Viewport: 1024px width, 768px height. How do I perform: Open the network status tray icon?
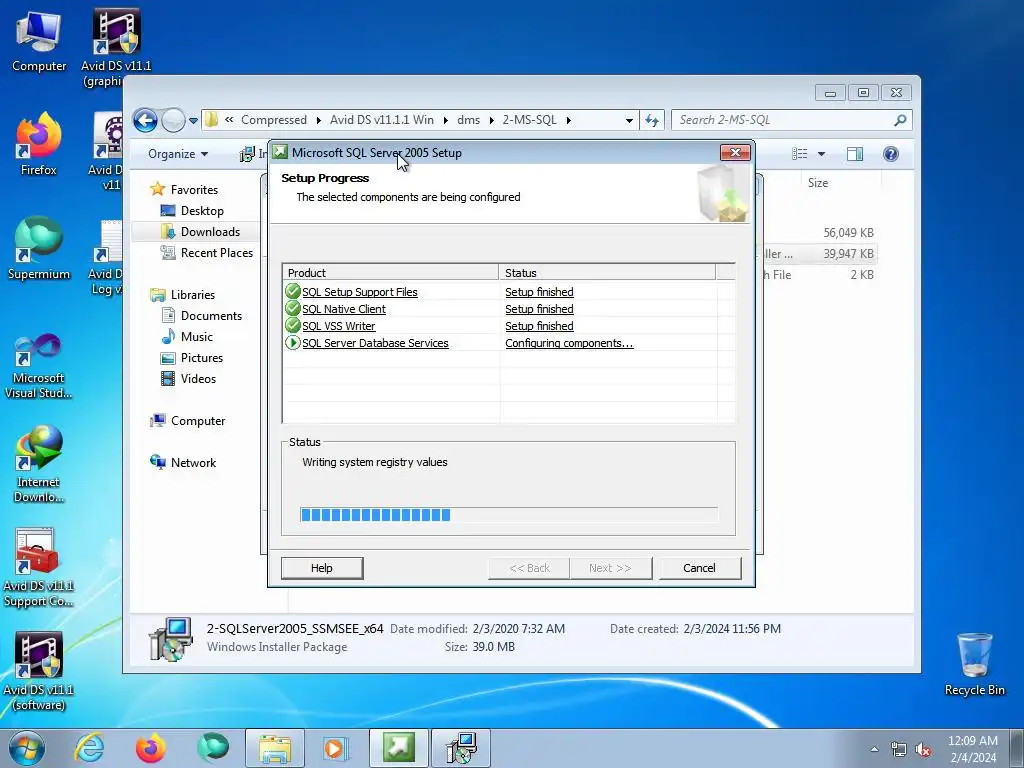pyautogui.click(x=899, y=750)
